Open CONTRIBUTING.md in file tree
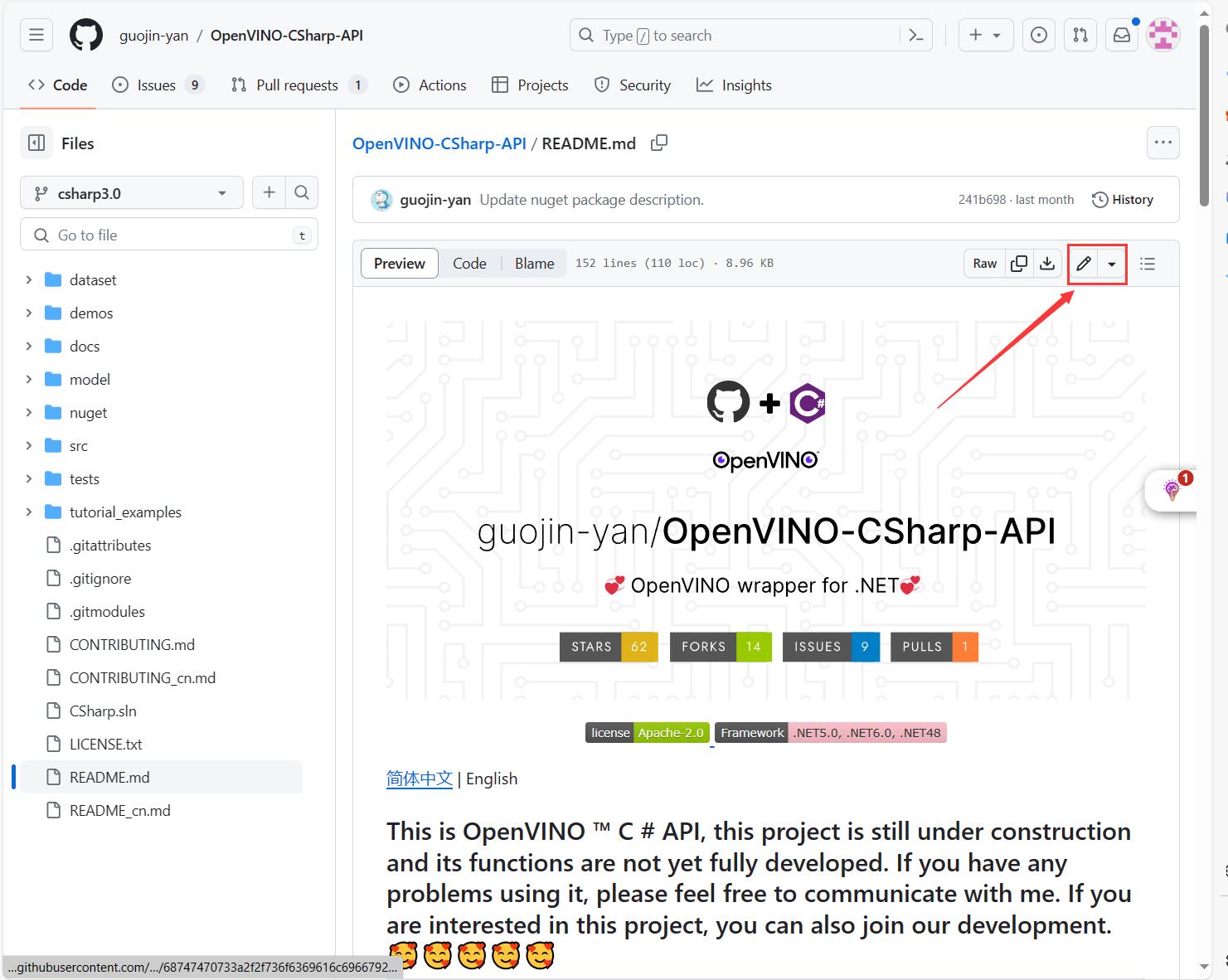Image resolution: width=1228 pixels, height=980 pixels. (133, 644)
